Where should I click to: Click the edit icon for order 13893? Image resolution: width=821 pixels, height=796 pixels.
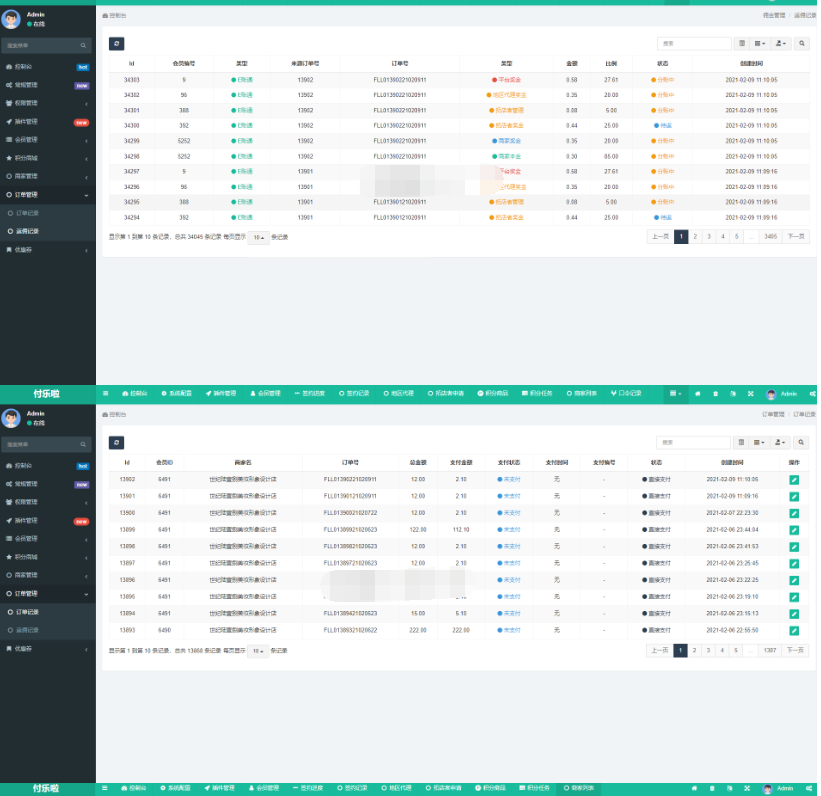tap(794, 630)
